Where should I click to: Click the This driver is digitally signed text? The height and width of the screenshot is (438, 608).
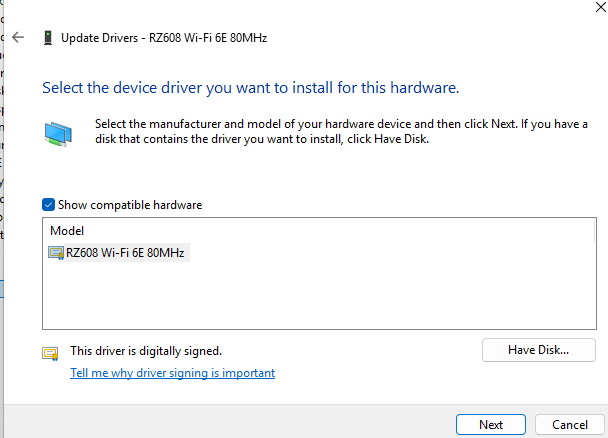pos(146,351)
